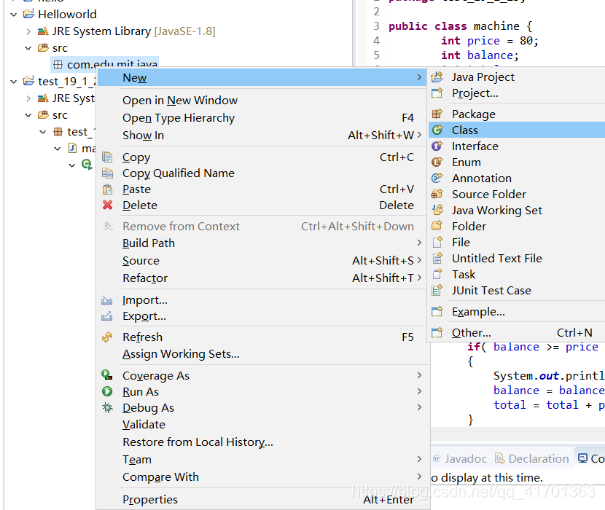
Task: Click the Export icon
Action: pyautogui.click(x=107, y=316)
